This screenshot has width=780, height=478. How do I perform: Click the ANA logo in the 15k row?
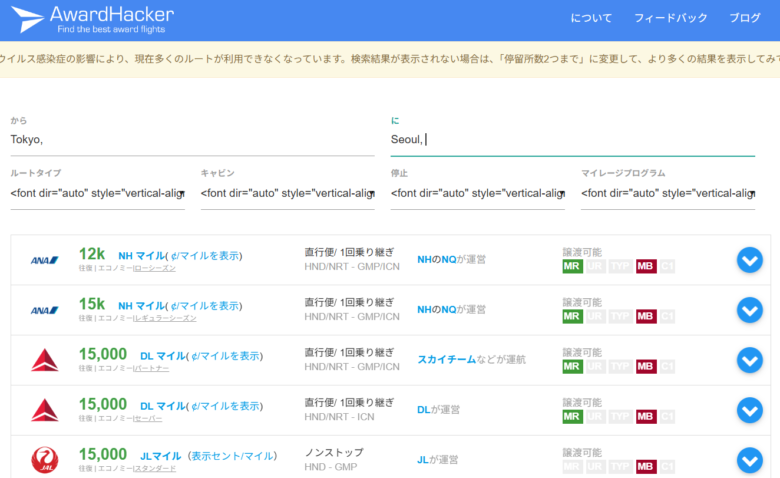tap(45, 310)
